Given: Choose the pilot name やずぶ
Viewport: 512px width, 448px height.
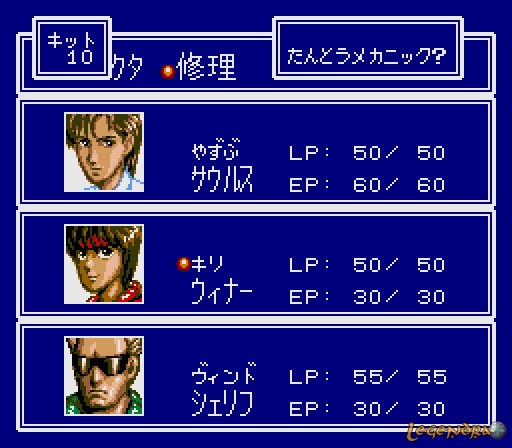Looking at the screenshot, I should coord(216,150).
